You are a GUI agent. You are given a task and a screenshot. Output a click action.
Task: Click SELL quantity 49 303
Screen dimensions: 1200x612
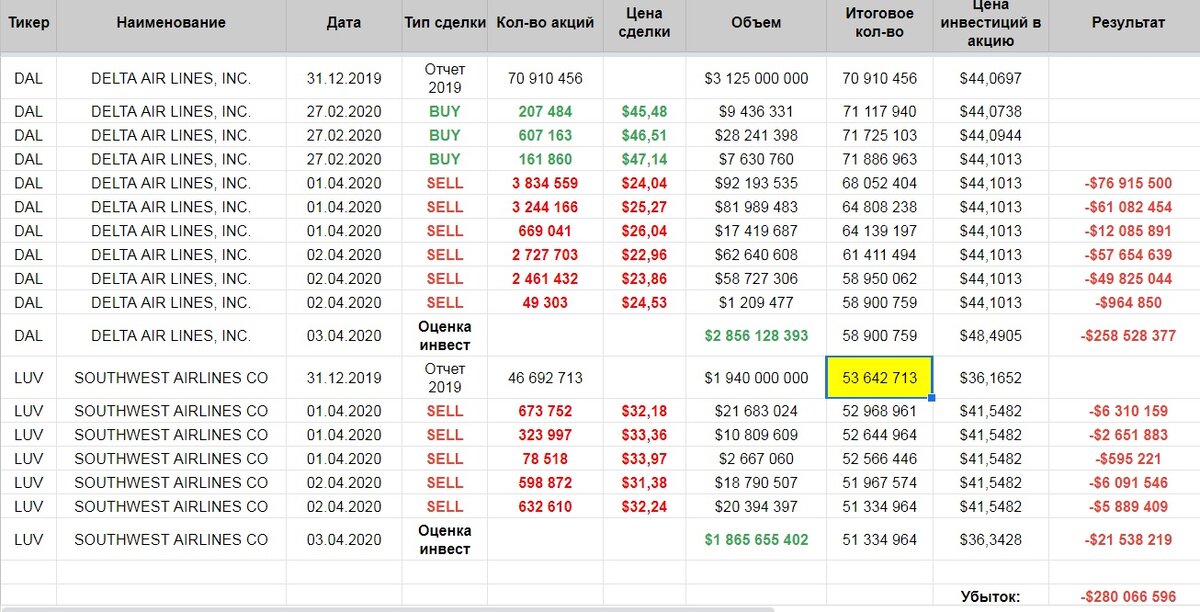click(x=546, y=303)
